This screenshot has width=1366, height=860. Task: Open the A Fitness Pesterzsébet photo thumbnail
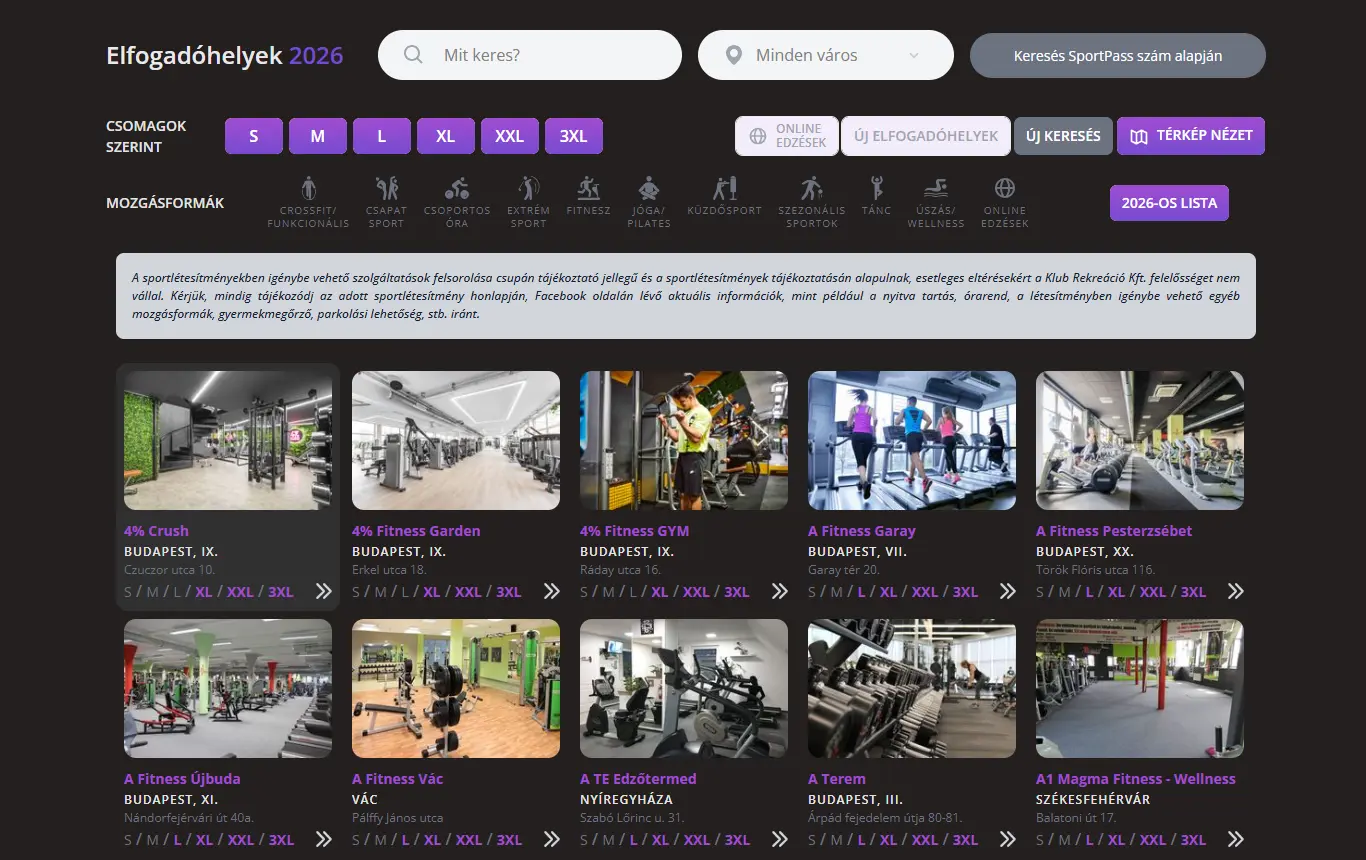click(x=1140, y=441)
